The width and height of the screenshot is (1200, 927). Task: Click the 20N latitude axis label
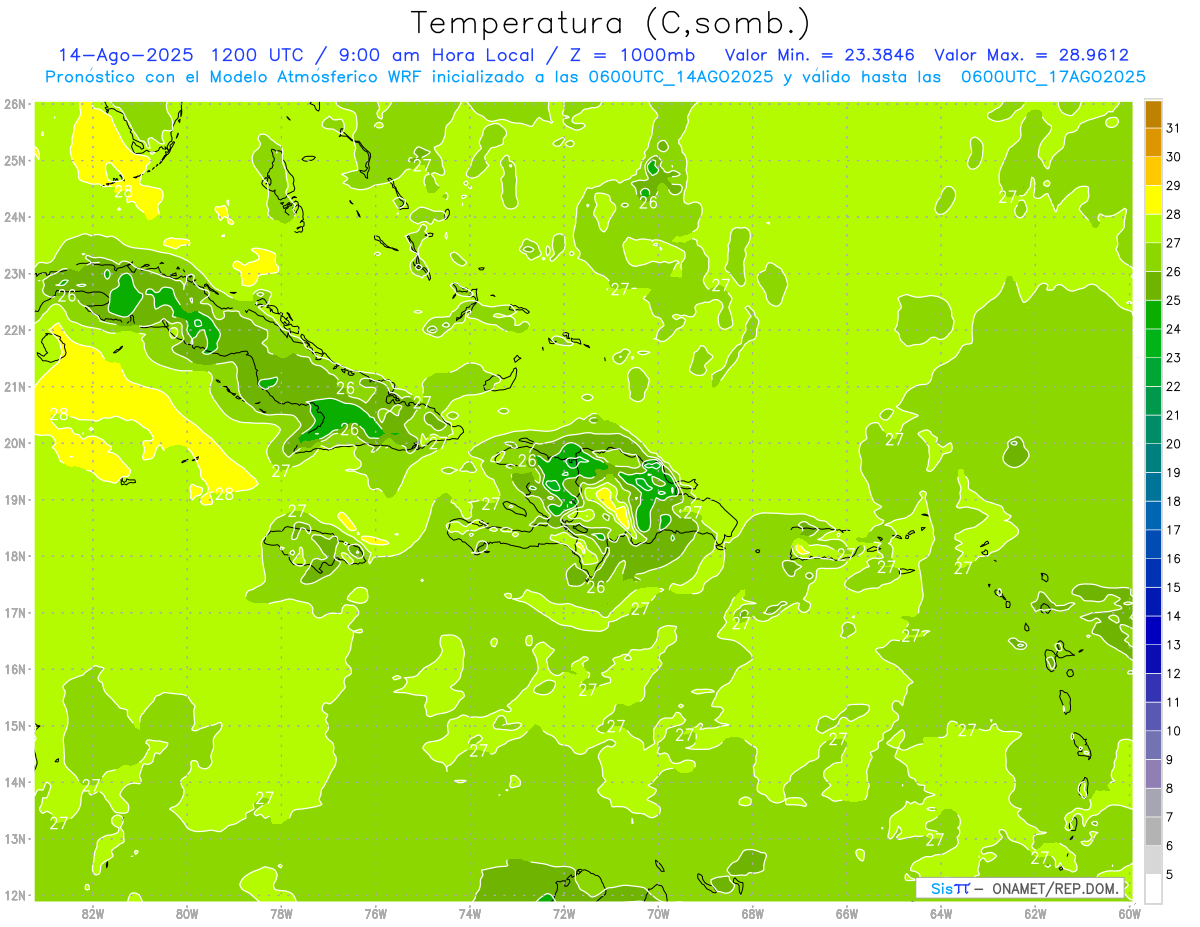(x=14, y=443)
